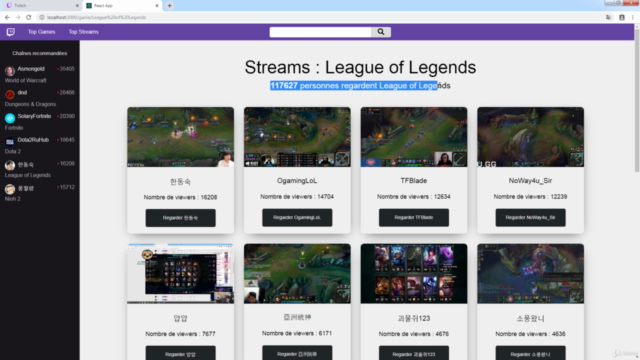
Task: Open Chrome three-dot menu
Action: pyautogui.click(x=633, y=18)
